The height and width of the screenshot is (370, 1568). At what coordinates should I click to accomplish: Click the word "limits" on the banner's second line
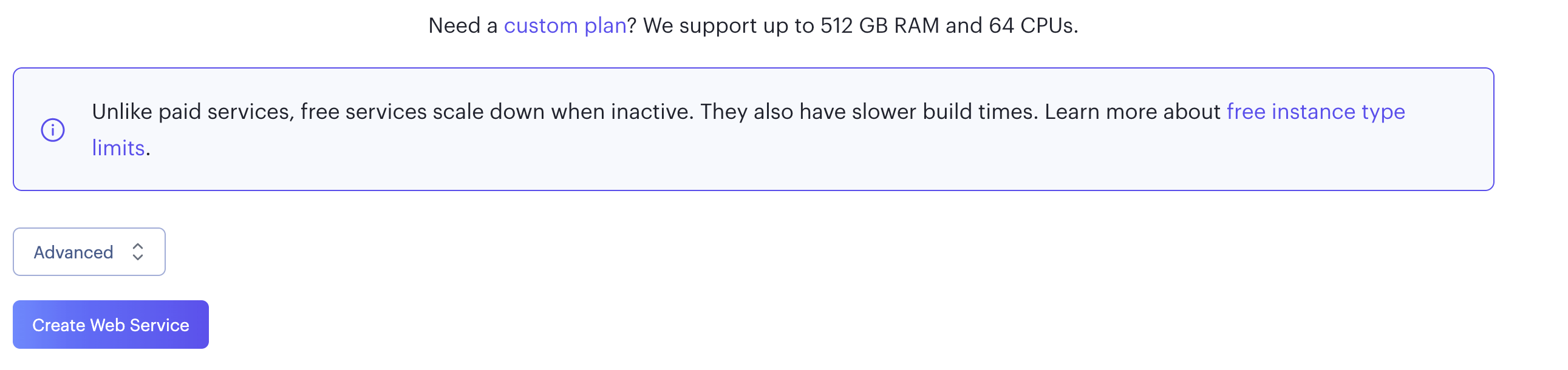[x=118, y=148]
